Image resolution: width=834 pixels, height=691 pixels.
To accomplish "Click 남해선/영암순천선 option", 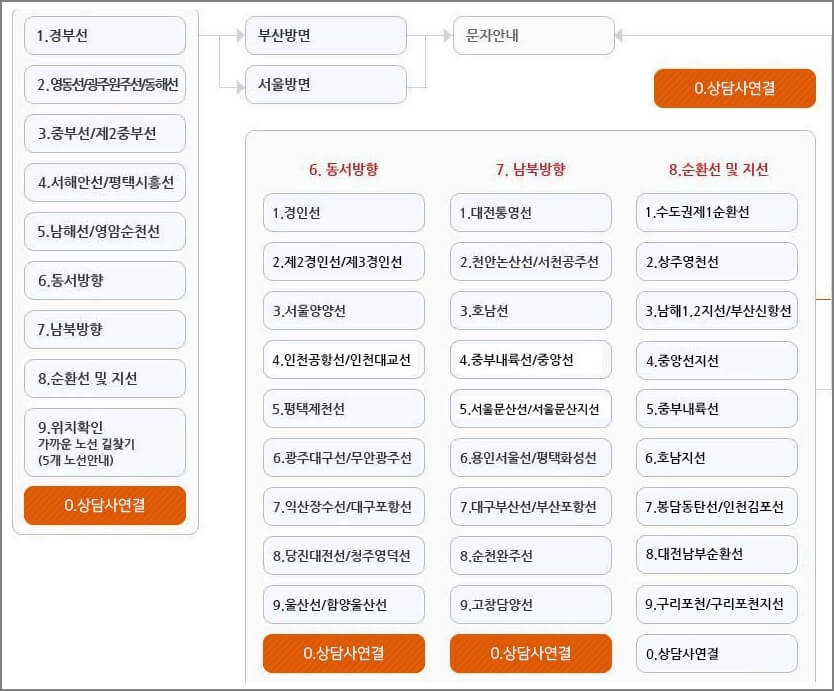I will pos(103,232).
